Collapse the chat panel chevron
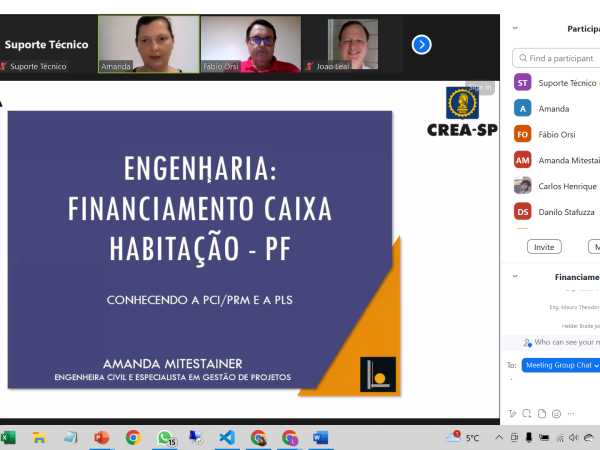 [x=515, y=276]
